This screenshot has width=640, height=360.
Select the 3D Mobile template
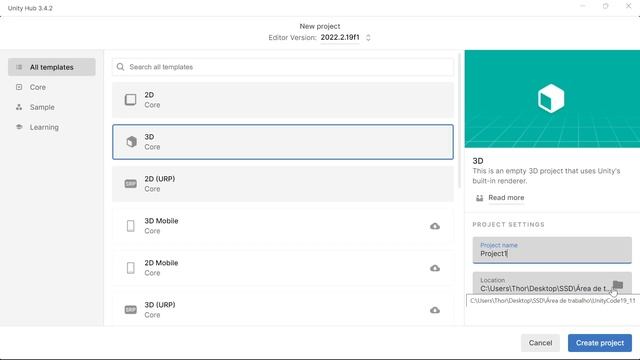(283, 226)
